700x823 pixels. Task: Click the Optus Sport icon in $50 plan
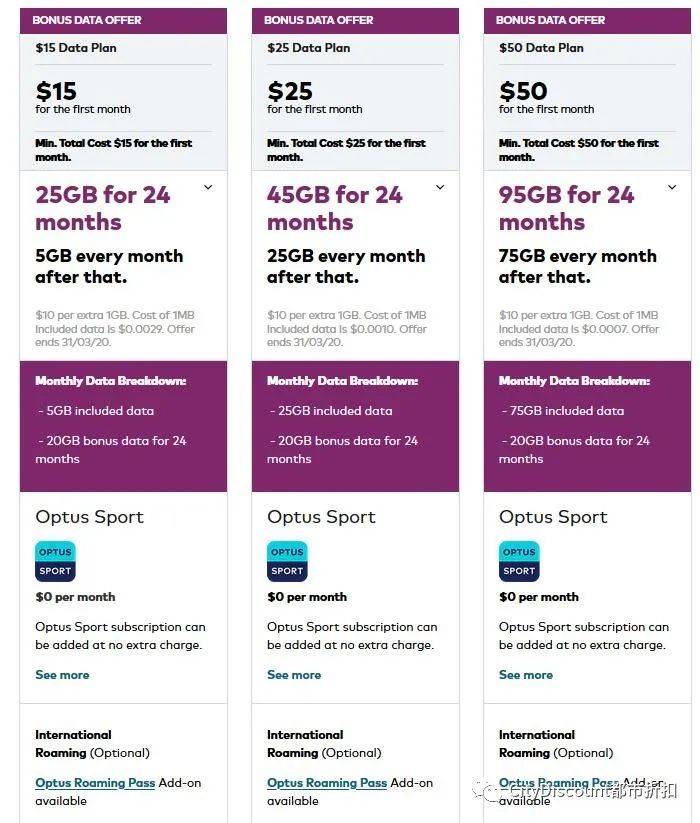[519, 561]
